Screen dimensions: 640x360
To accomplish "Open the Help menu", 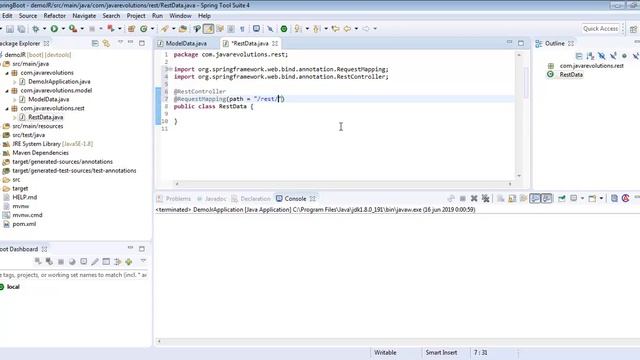I will pos(204,16).
